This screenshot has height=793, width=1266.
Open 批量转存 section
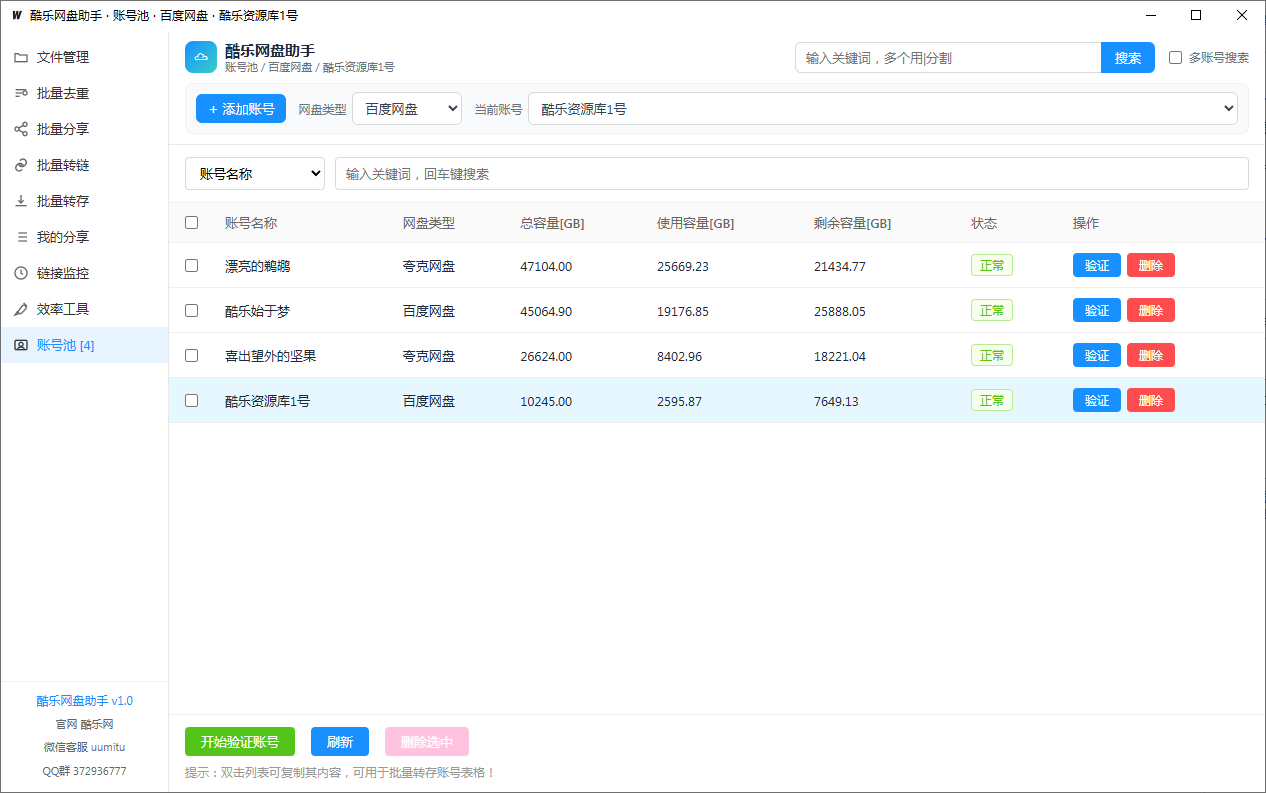[84, 201]
